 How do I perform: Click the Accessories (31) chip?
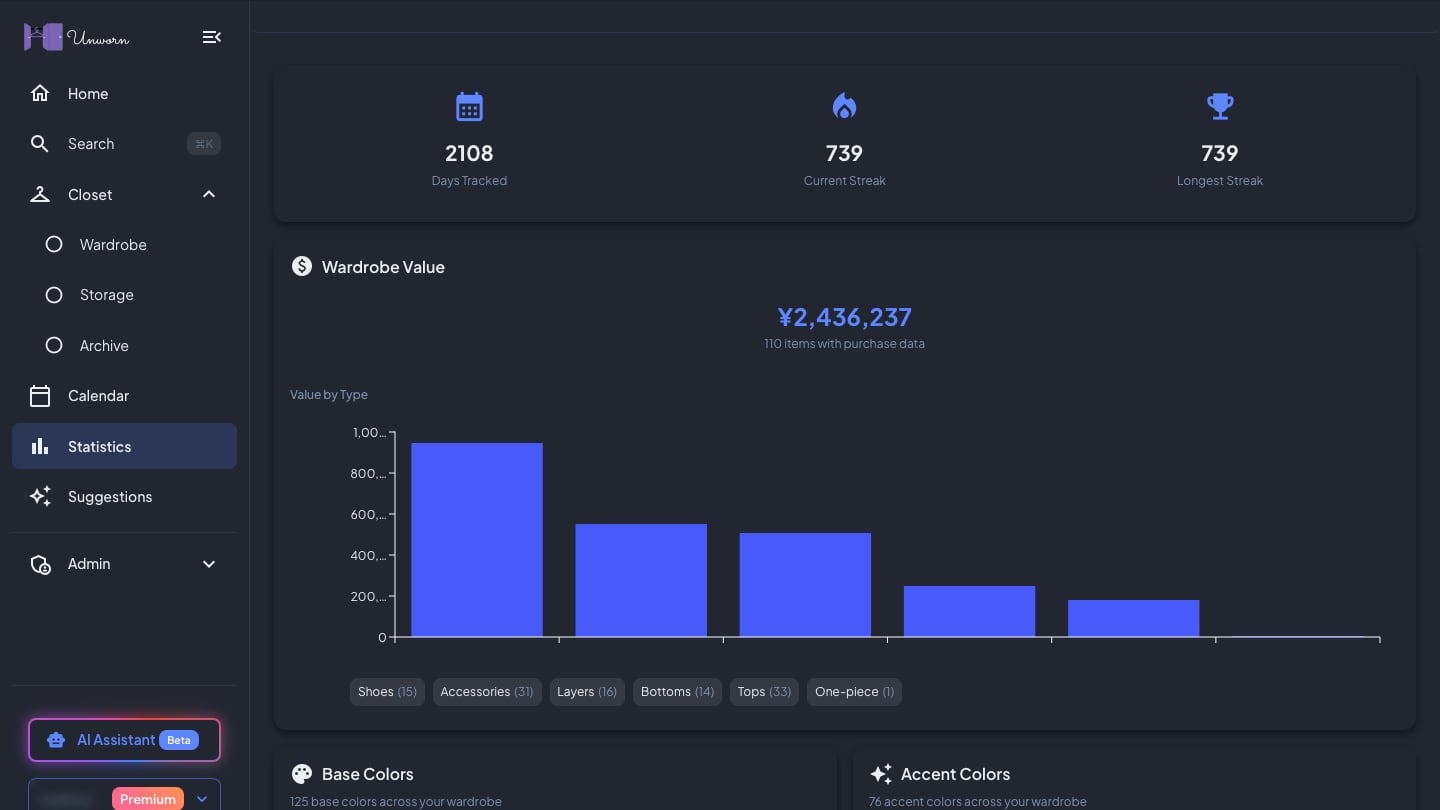(x=487, y=692)
